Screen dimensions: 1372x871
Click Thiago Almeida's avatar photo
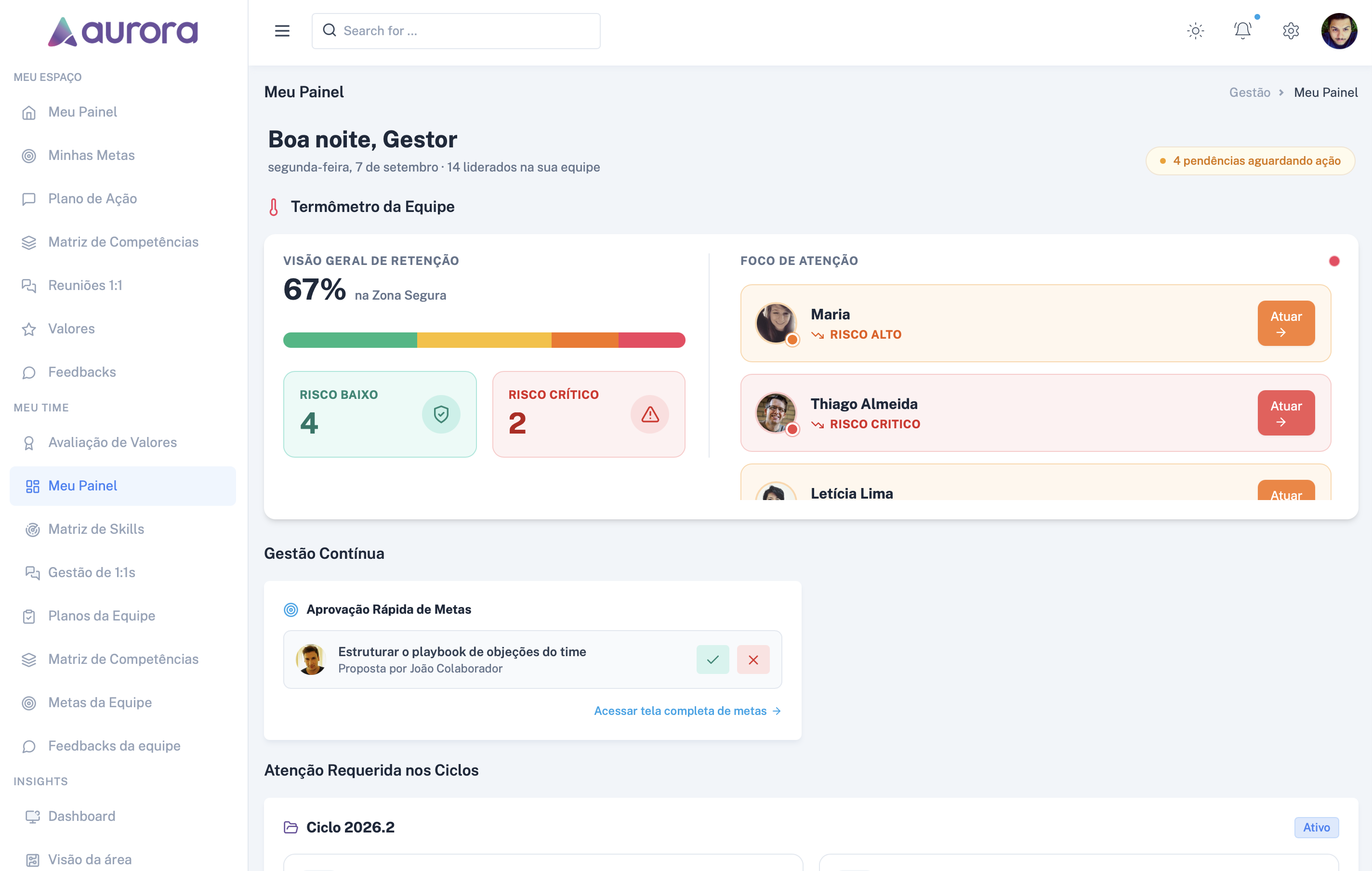pos(776,413)
